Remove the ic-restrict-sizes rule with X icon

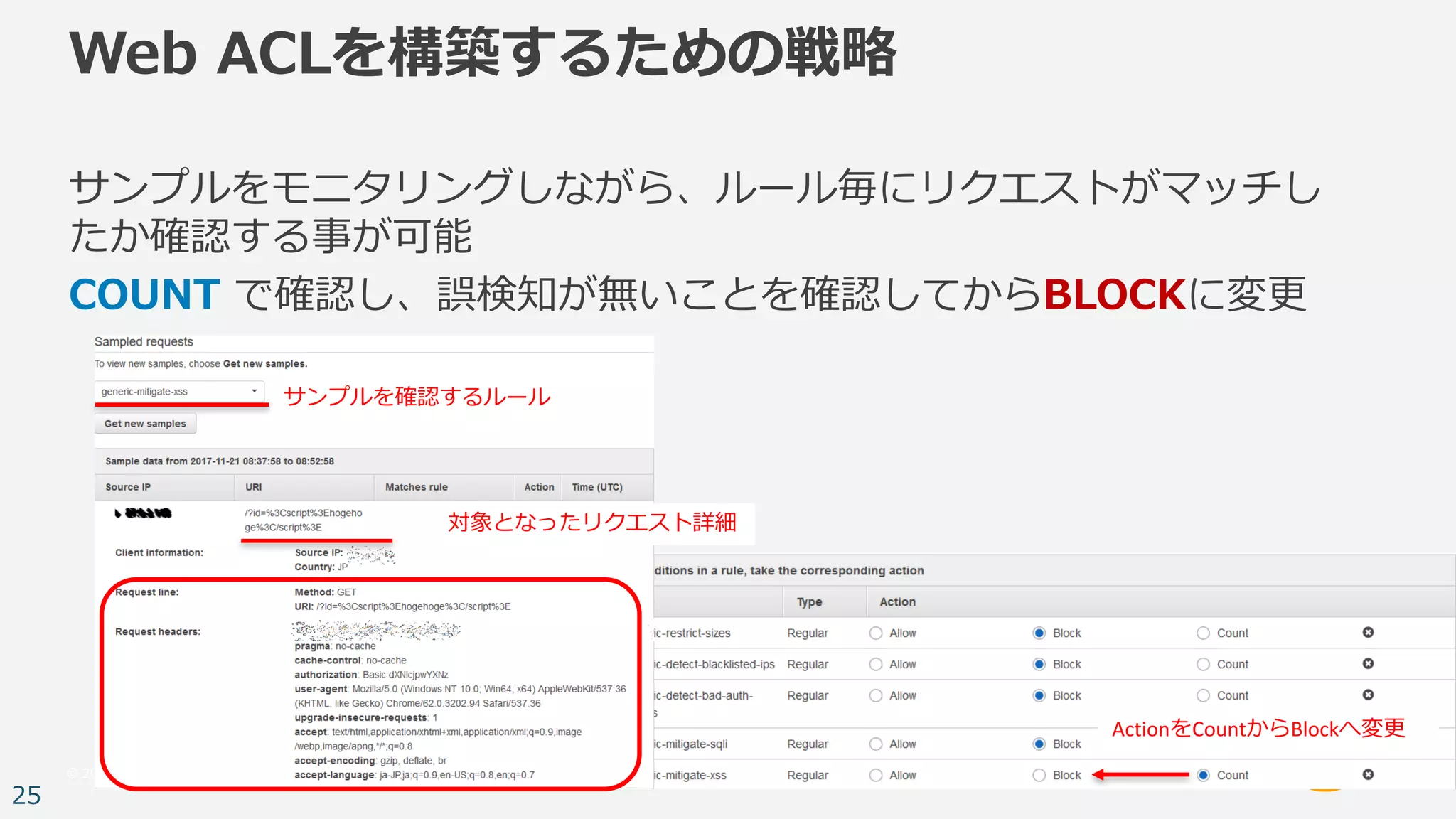click(1368, 633)
